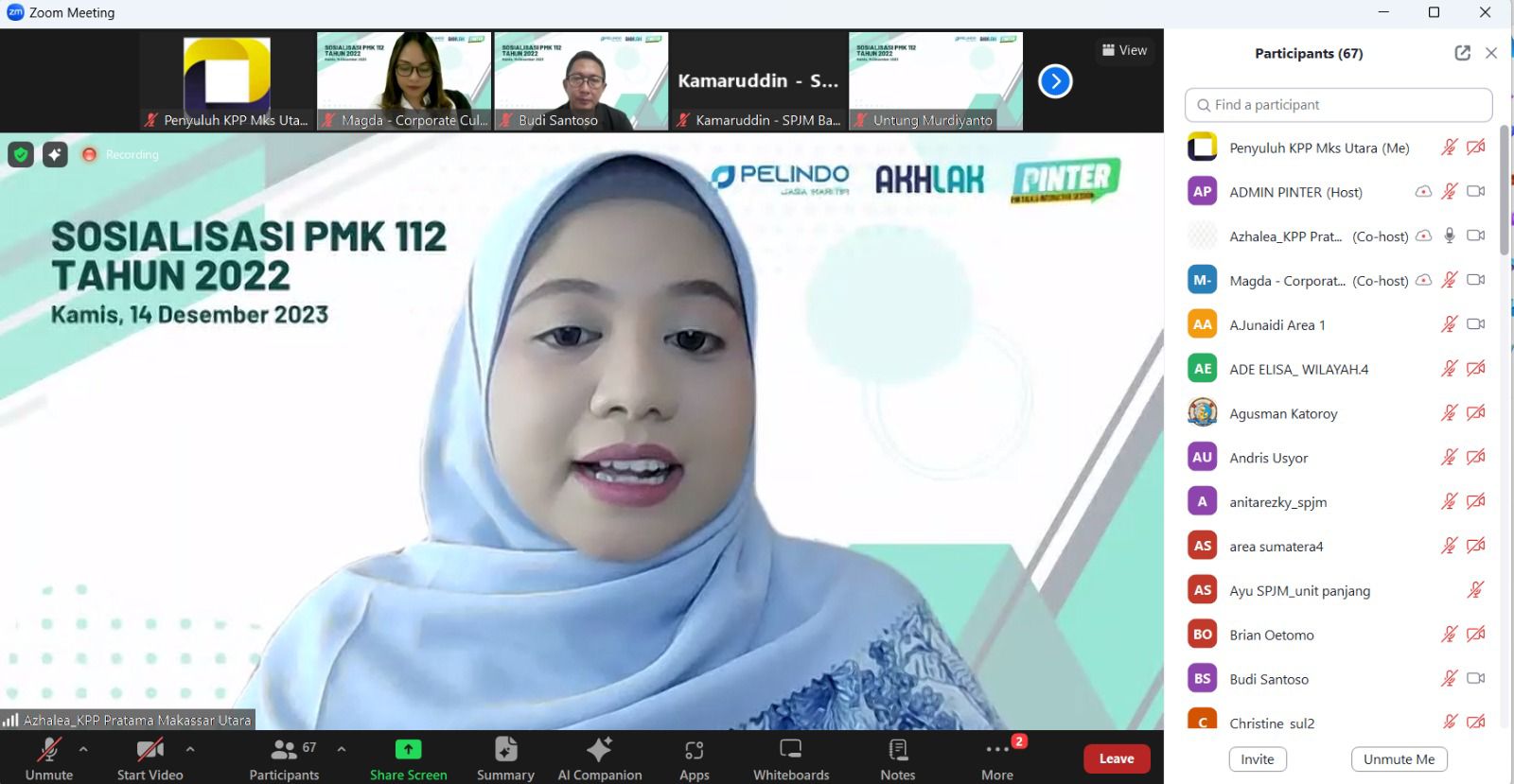This screenshot has height=784, width=1514.
Task: Open the View layout menu
Action: point(1124,50)
